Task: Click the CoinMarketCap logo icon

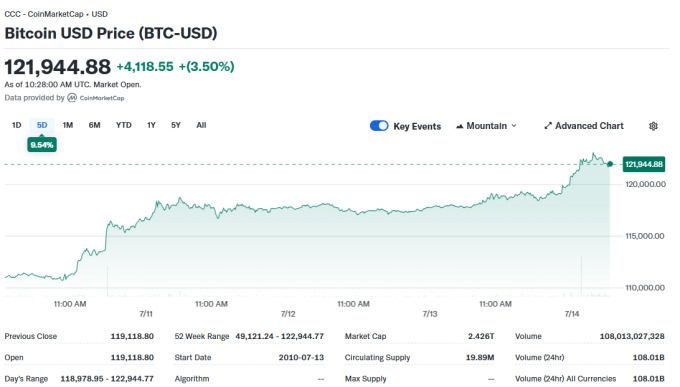Action: pyautogui.click(x=72, y=98)
